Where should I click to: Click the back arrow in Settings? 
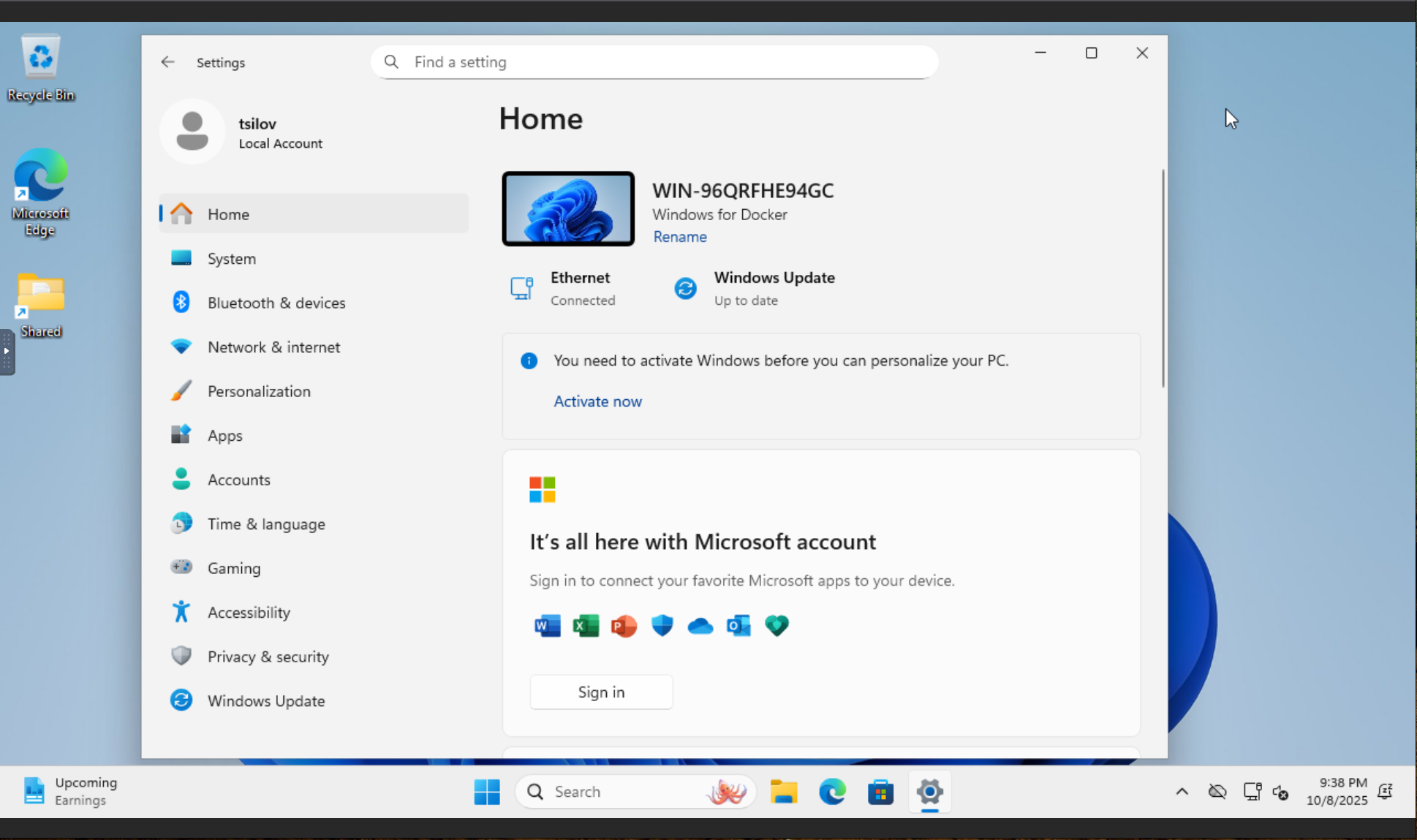(167, 62)
